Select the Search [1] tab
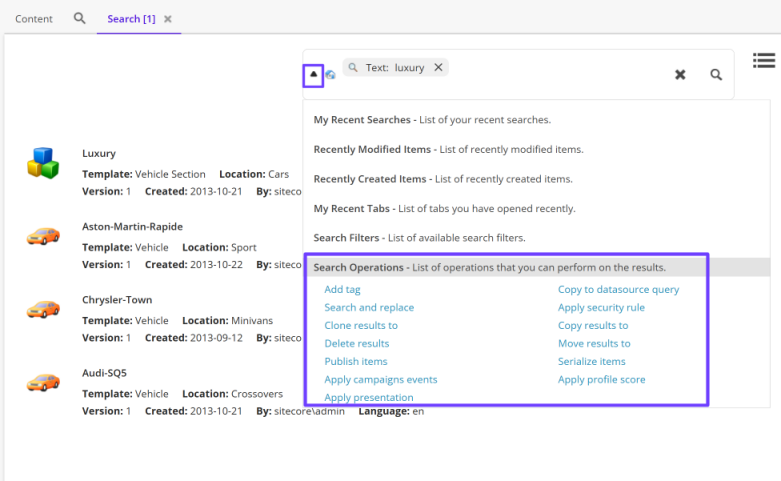 coord(131,19)
